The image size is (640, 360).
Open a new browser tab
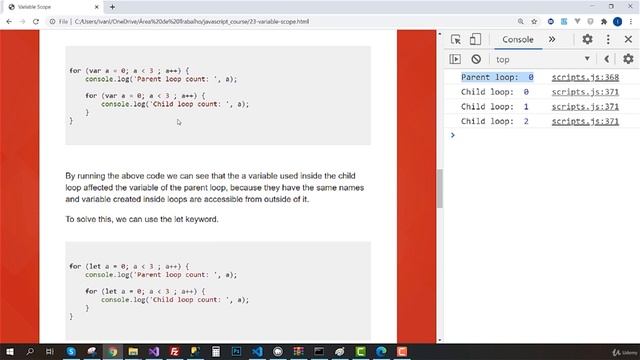[x=112, y=7]
